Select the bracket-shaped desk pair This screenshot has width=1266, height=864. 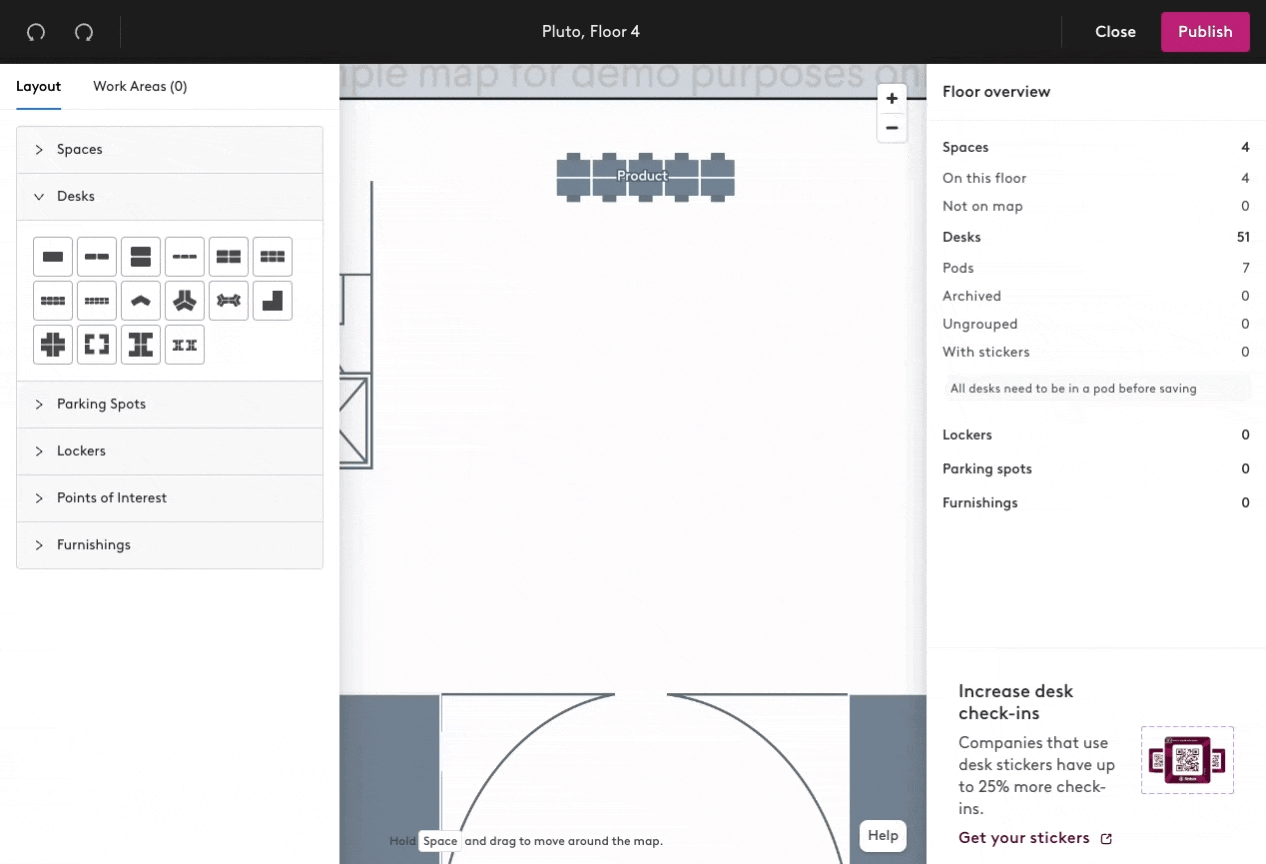(x=97, y=344)
